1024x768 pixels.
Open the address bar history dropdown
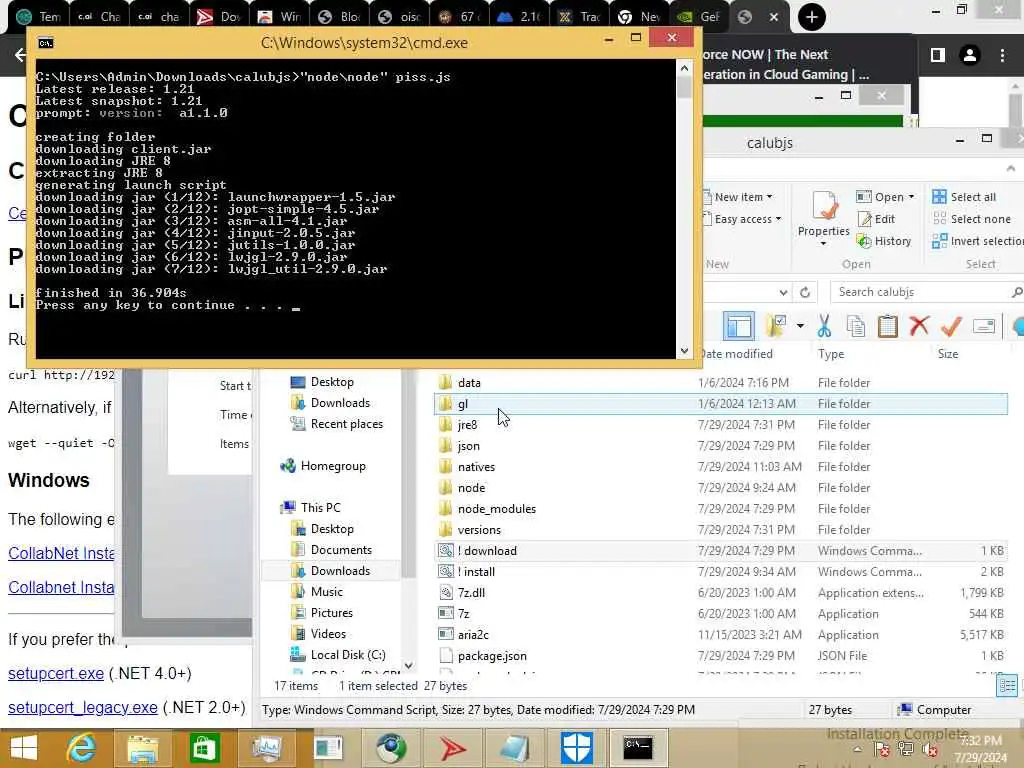tap(784, 292)
